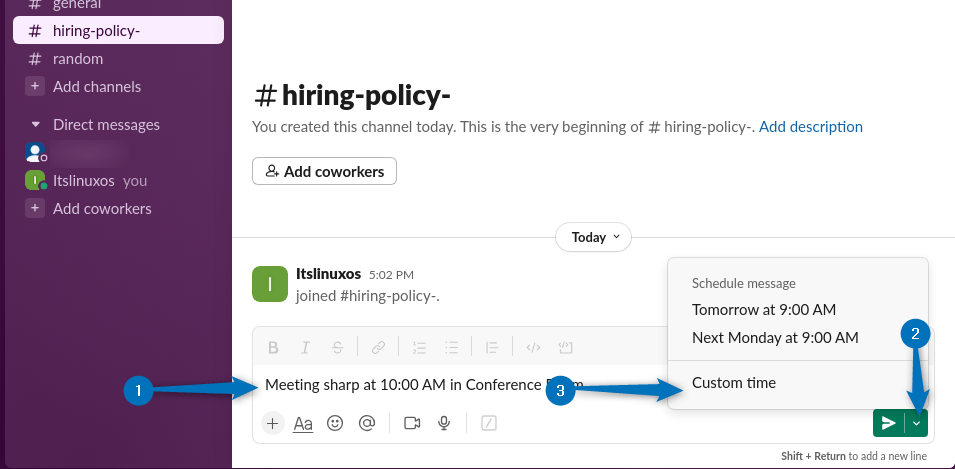The width and height of the screenshot is (955, 469).
Task: Record a video clip
Action: (x=412, y=423)
